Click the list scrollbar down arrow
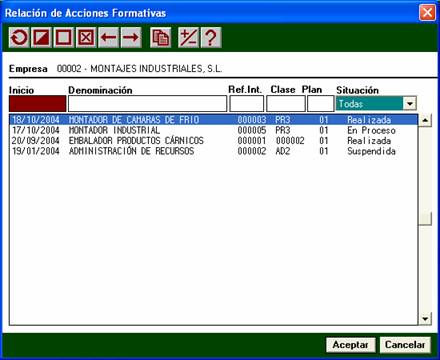 (425, 319)
